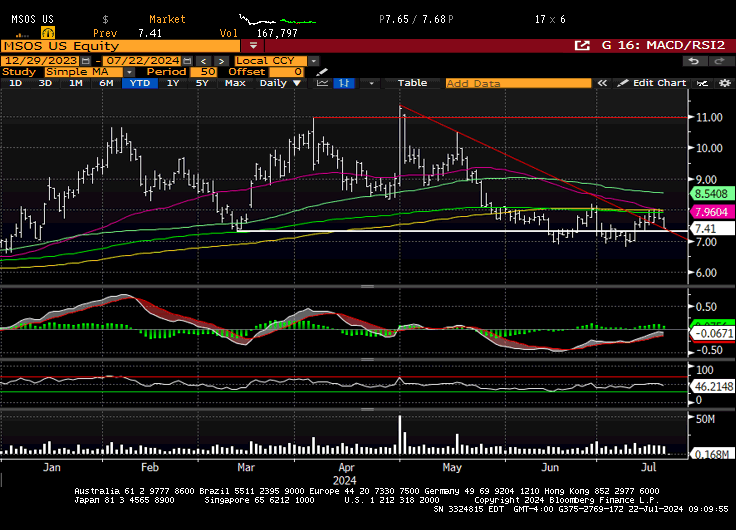
Task: Open the security dropdown beside MSOS US Equity
Action: pos(253,46)
